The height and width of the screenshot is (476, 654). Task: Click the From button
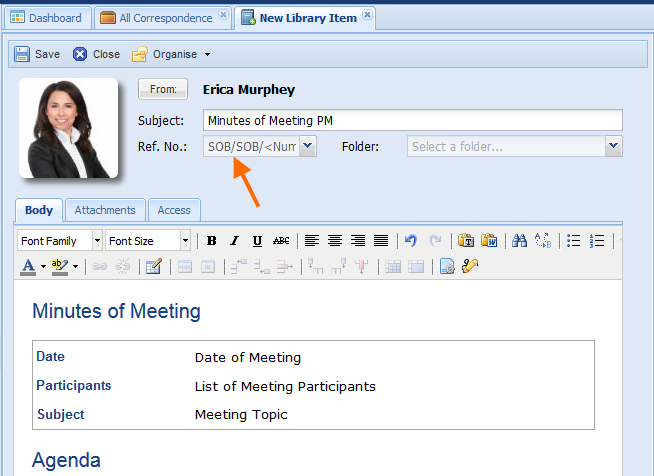162,90
